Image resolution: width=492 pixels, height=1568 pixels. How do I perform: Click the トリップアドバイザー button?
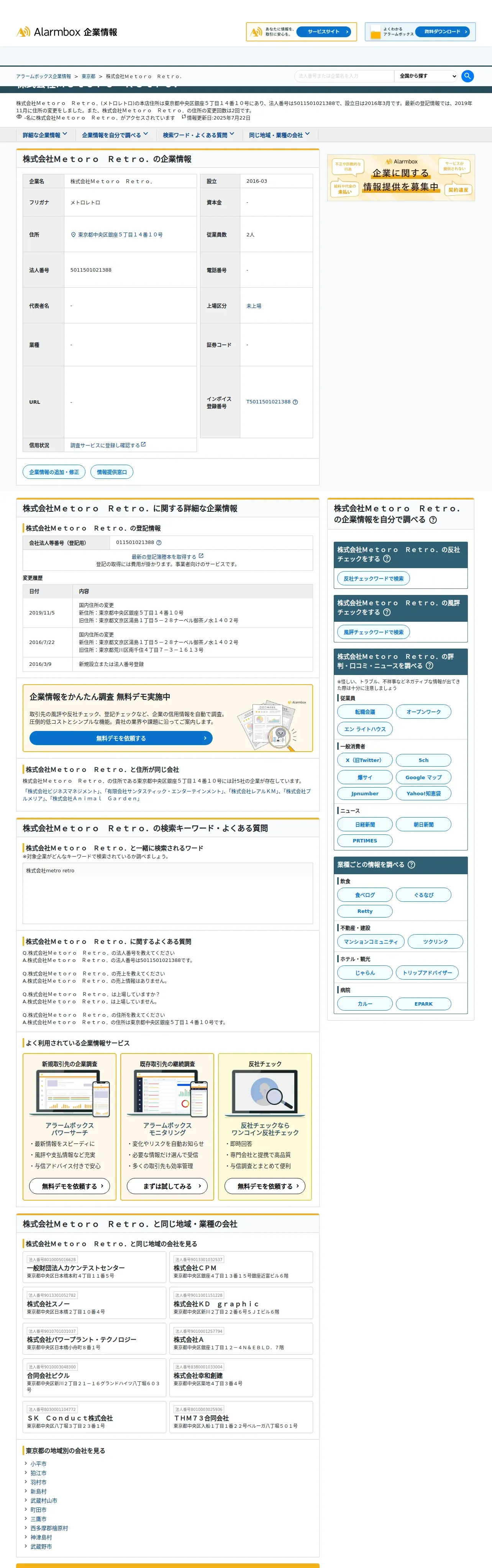pos(427,973)
